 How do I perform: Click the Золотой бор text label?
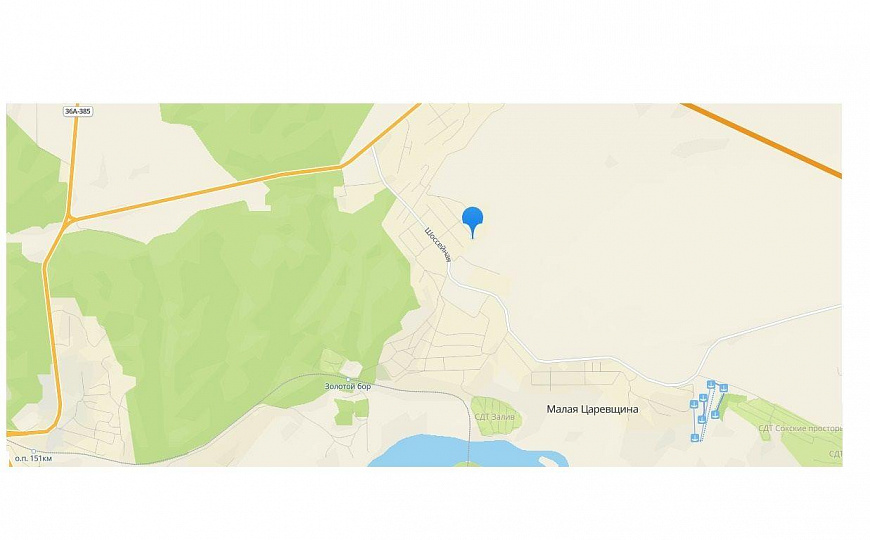click(348, 386)
